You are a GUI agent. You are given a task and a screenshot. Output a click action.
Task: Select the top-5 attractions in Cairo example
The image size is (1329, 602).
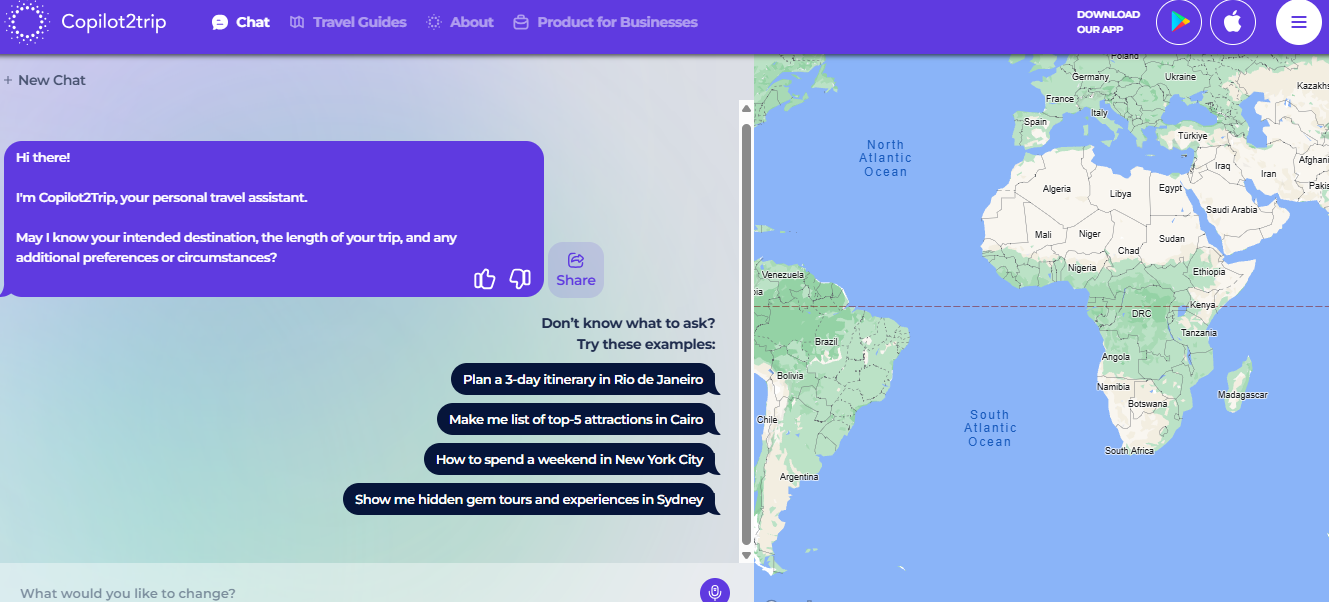click(x=577, y=419)
